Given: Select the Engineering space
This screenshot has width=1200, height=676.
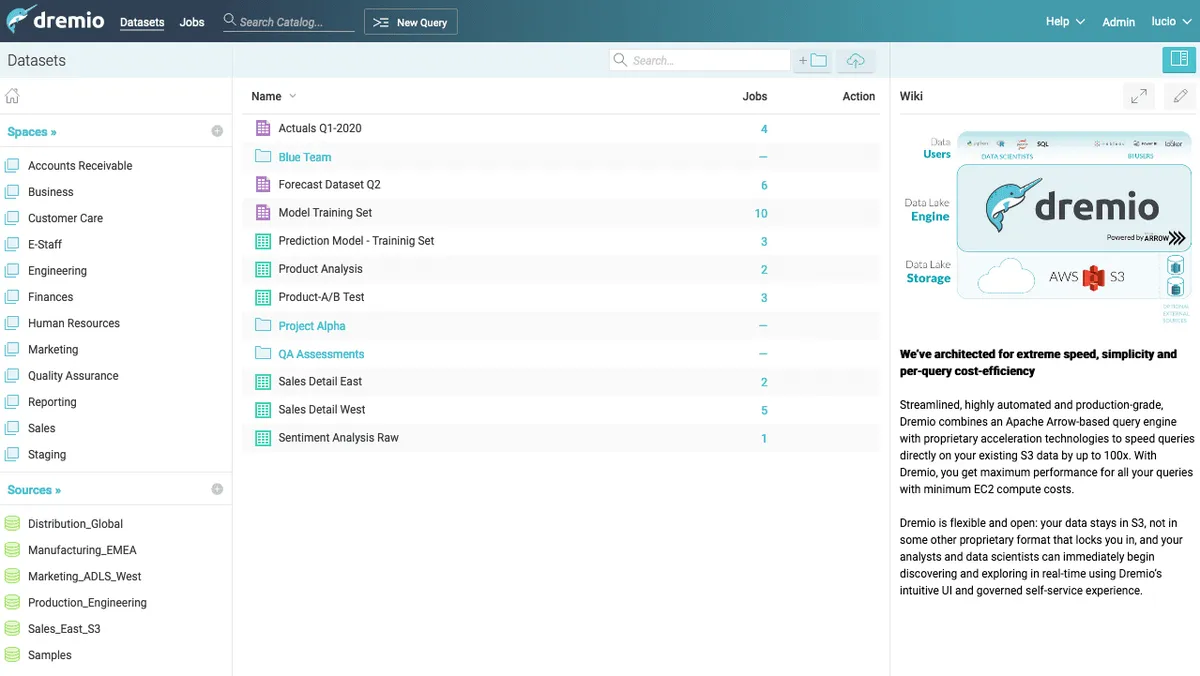Looking at the screenshot, I should click(x=57, y=271).
